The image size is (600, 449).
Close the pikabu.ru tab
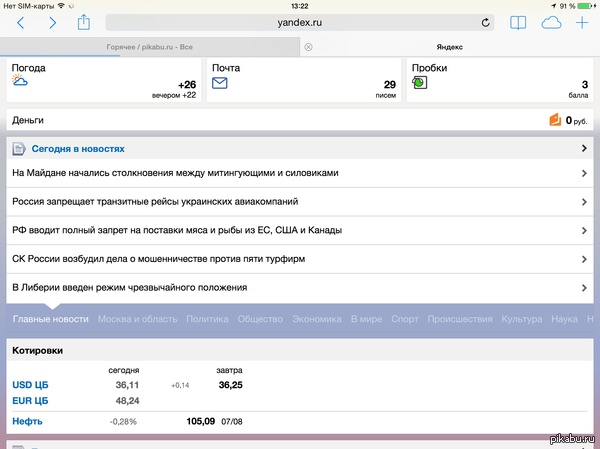(308, 47)
